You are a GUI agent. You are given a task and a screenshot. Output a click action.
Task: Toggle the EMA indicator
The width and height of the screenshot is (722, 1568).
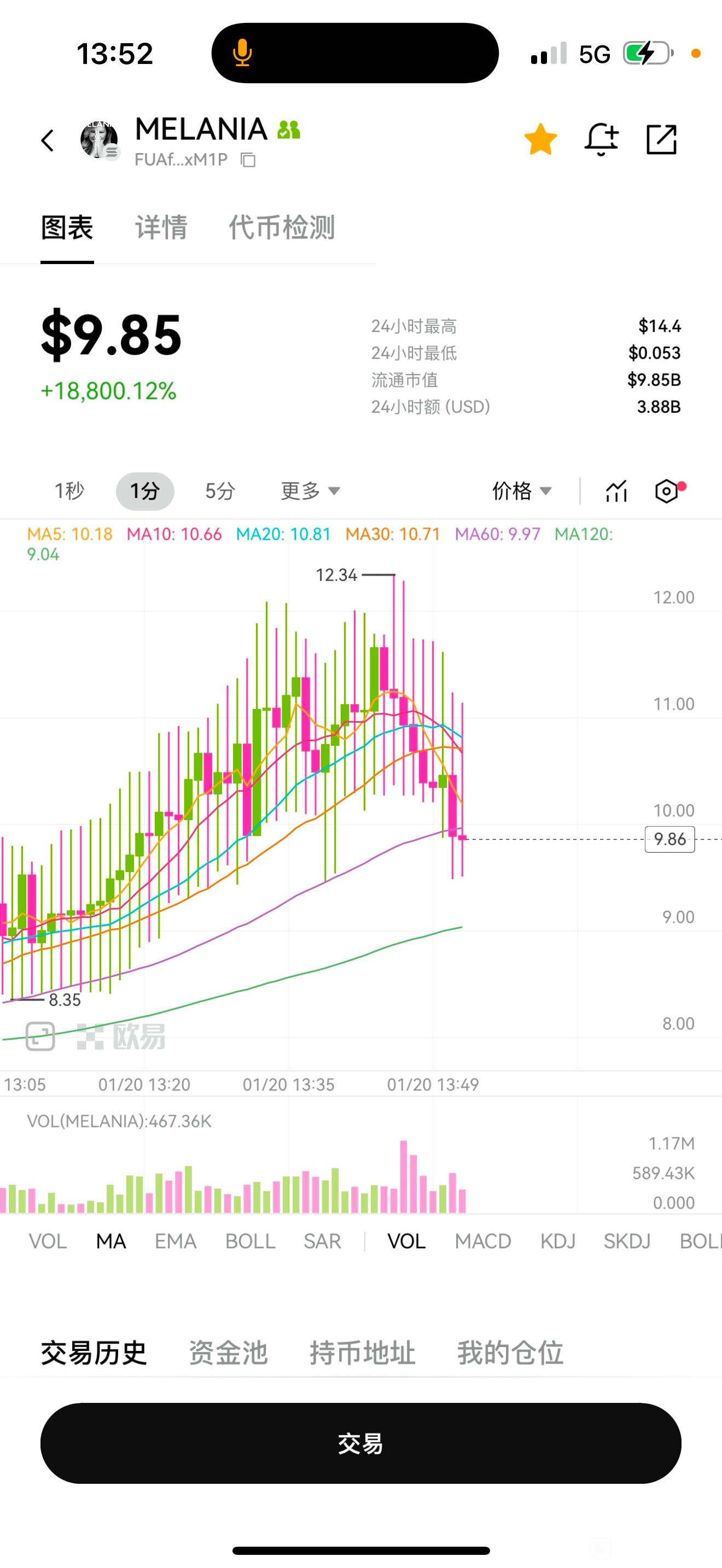[x=176, y=1241]
